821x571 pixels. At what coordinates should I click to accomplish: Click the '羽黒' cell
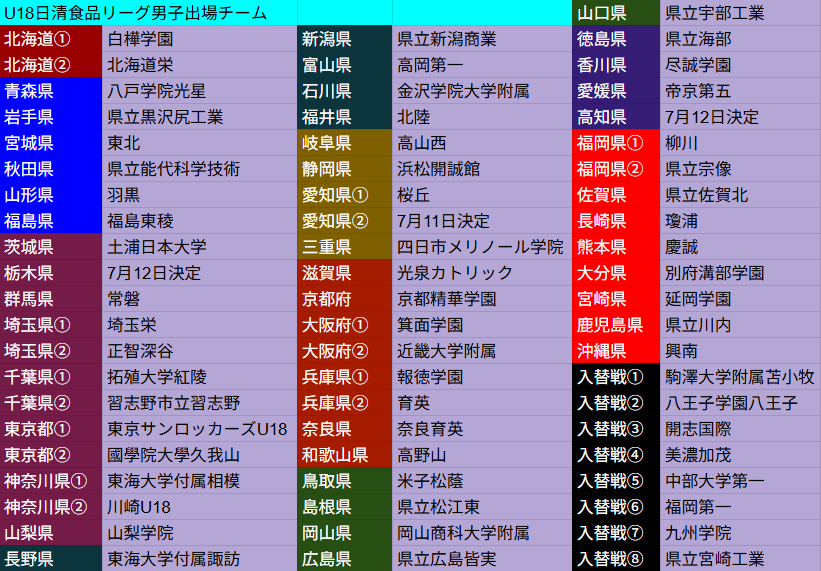pos(199,195)
